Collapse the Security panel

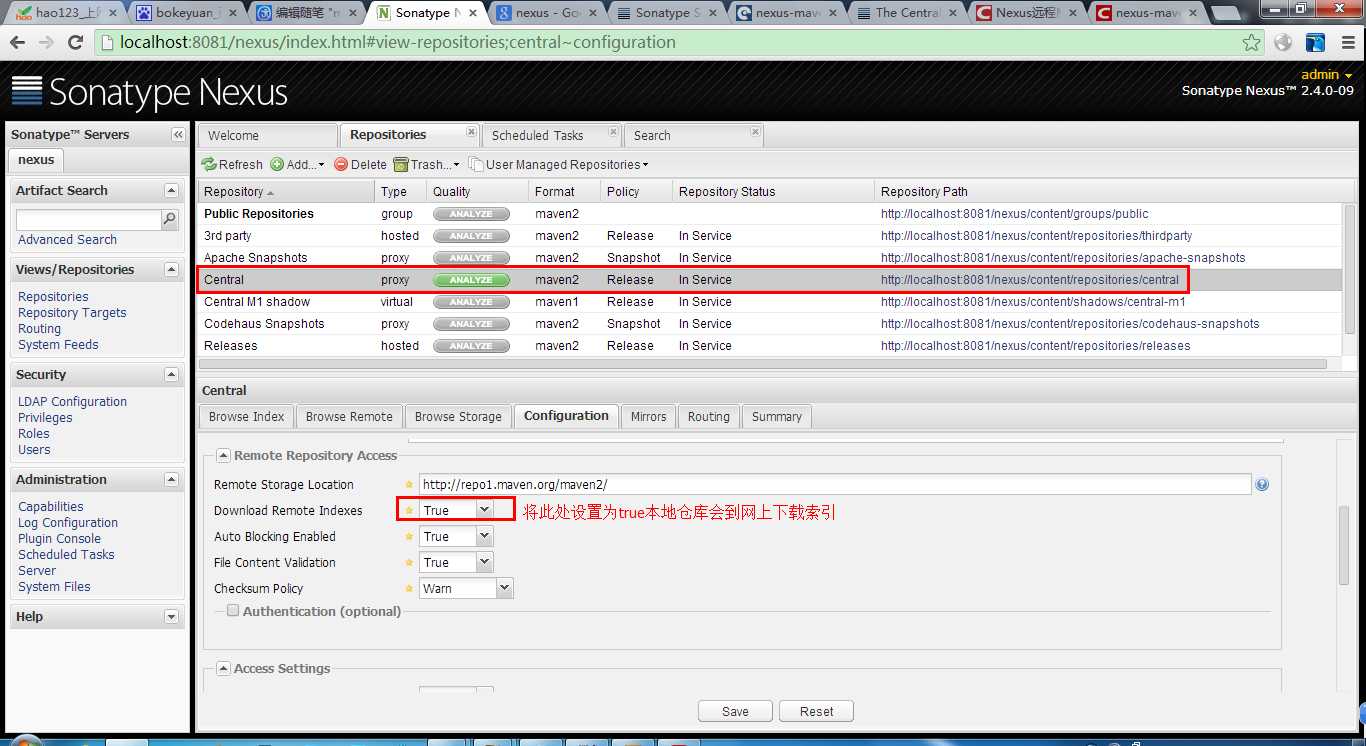(x=171, y=374)
